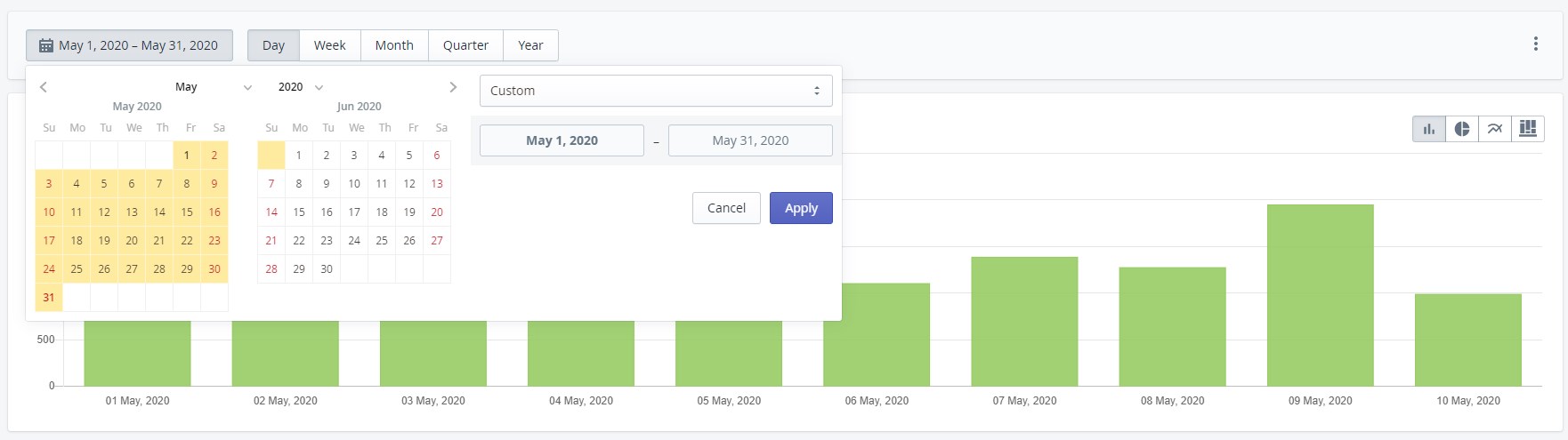Select the stacked chart view icon
Image resolution: width=1568 pixels, height=440 pixels.
[x=1527, y=129]
